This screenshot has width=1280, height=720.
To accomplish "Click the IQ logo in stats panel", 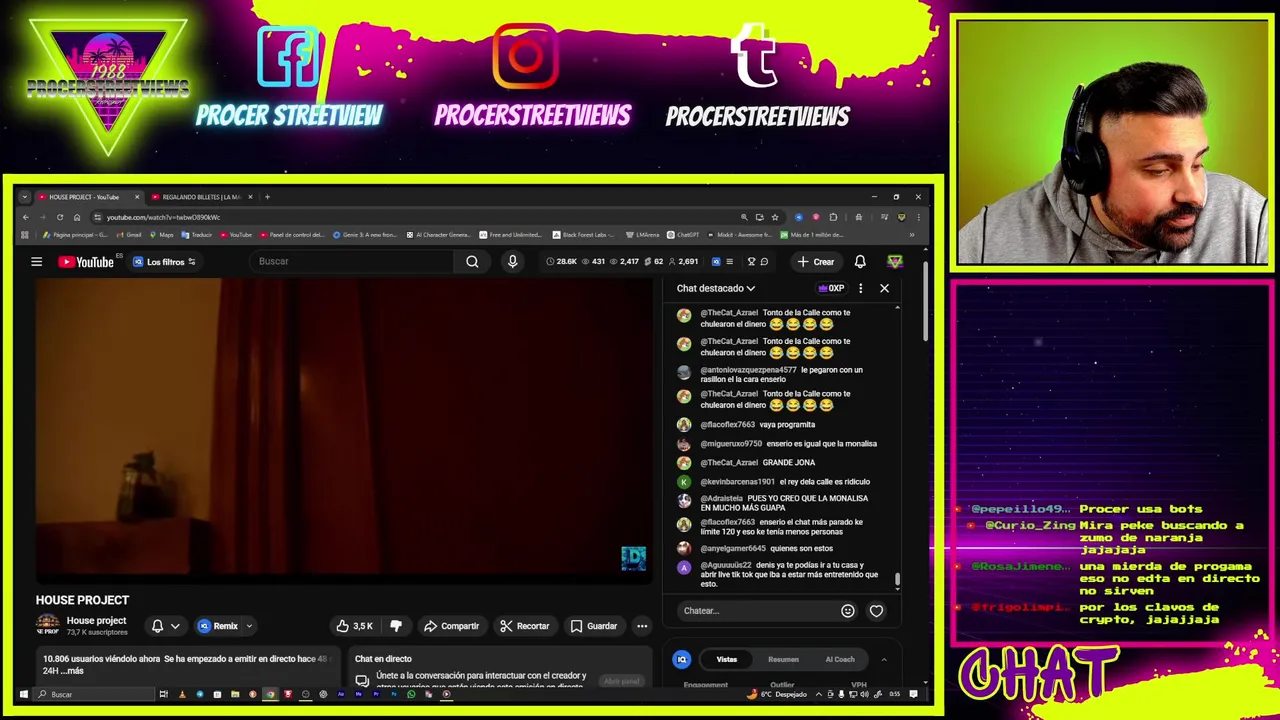I will tap(682, 660).
